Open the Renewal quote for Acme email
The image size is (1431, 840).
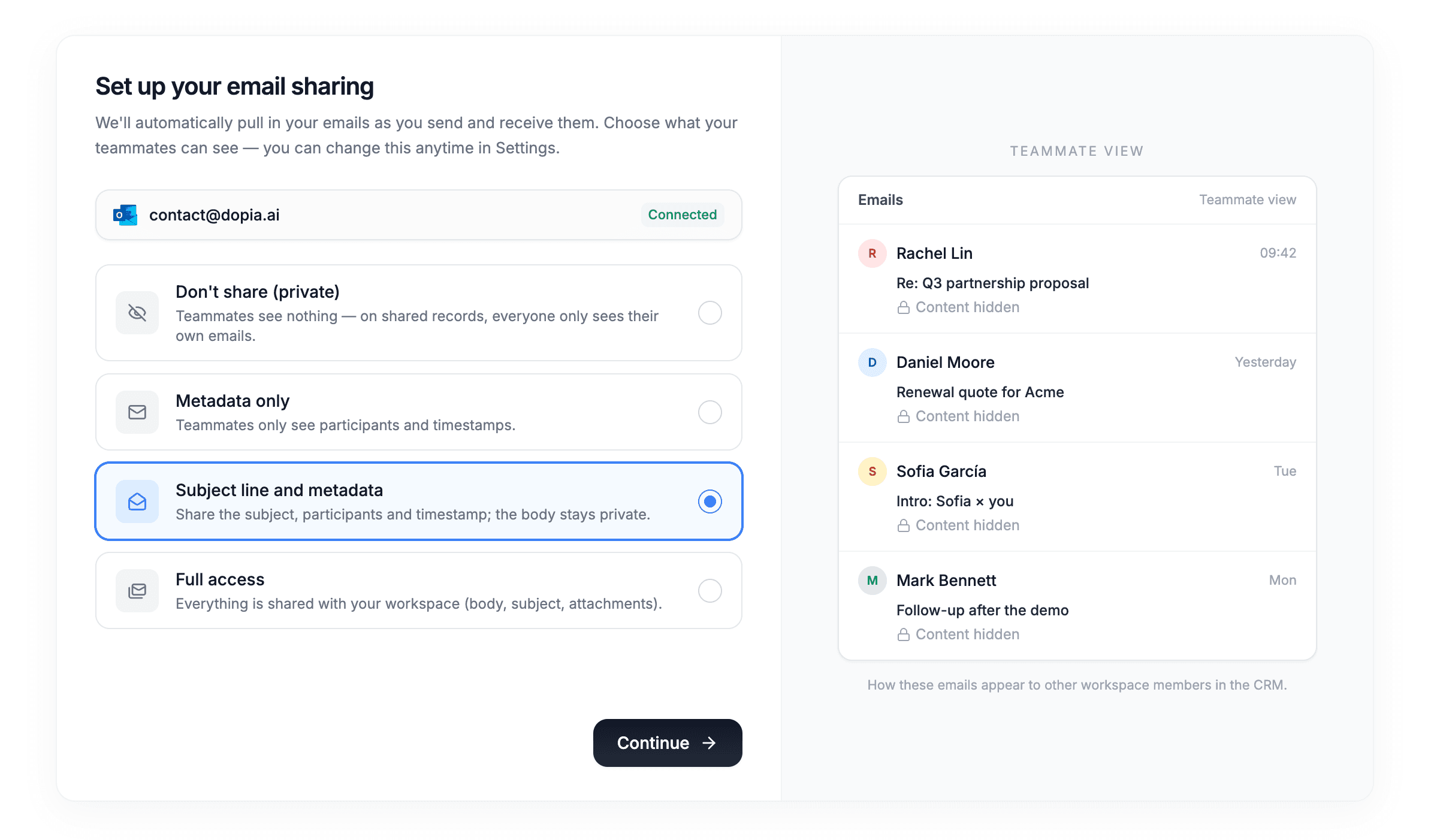(x=1077, y=388)
